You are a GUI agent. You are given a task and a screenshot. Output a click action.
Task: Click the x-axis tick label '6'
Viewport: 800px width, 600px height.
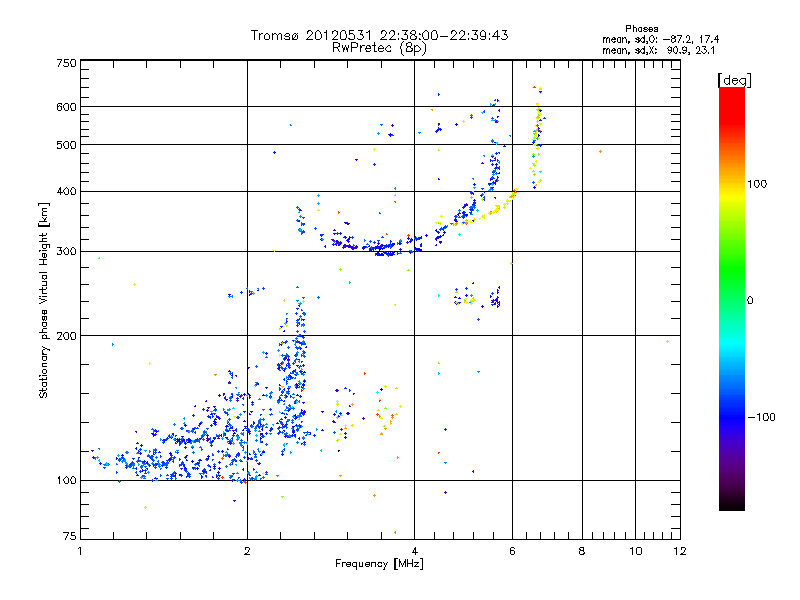tap(512, 551)
